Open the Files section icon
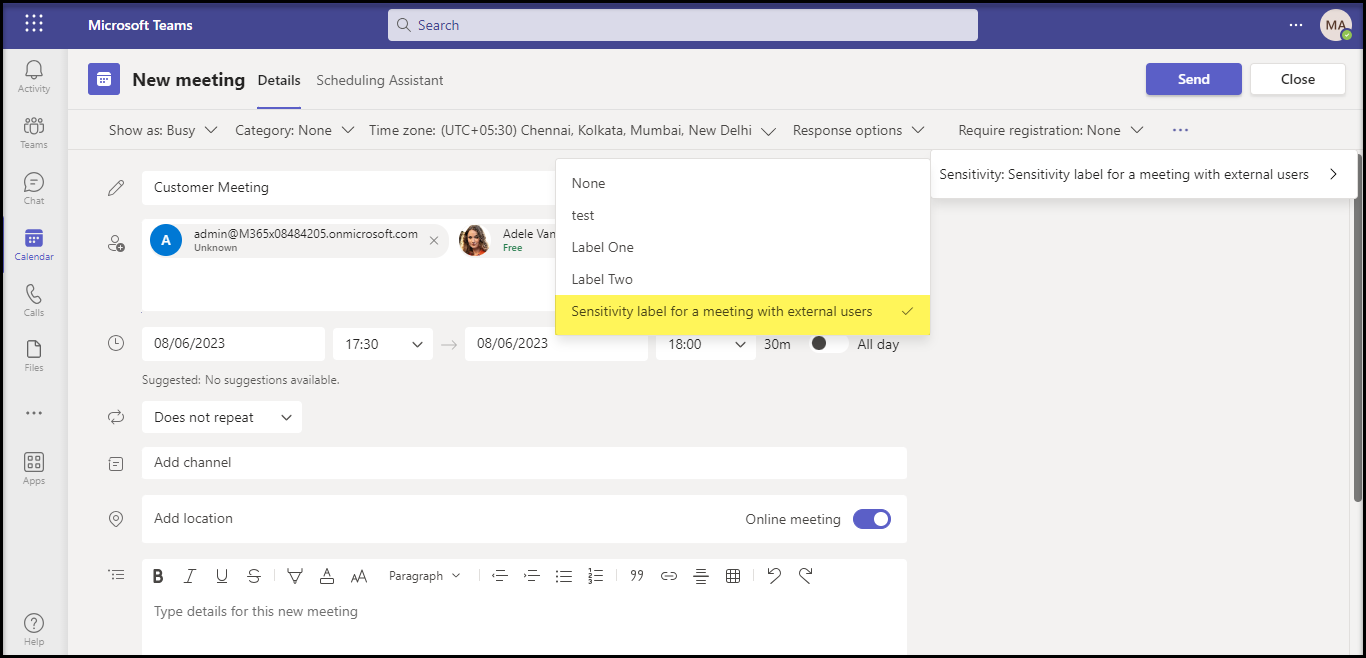Image resolution: width=1366 pixels, height=658 pixels. 34,355
